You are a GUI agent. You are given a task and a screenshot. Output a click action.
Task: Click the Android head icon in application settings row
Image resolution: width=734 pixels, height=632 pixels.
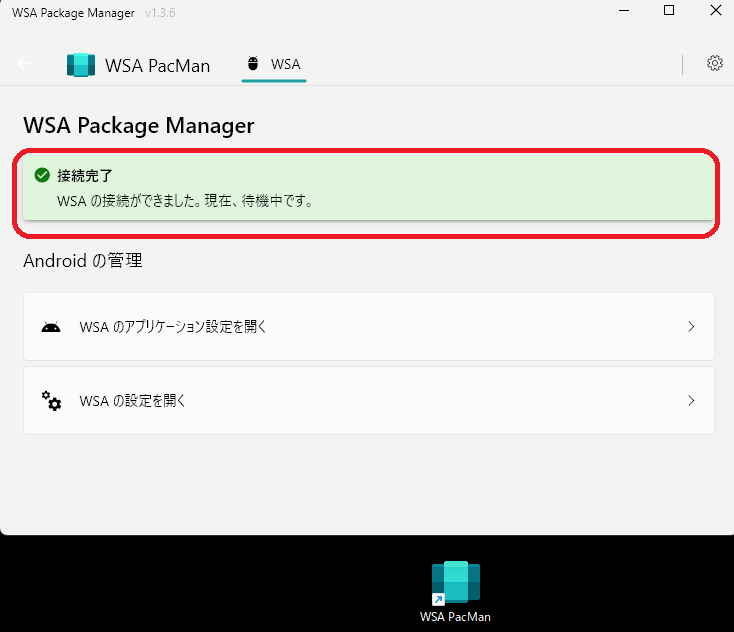pos(51,327)
